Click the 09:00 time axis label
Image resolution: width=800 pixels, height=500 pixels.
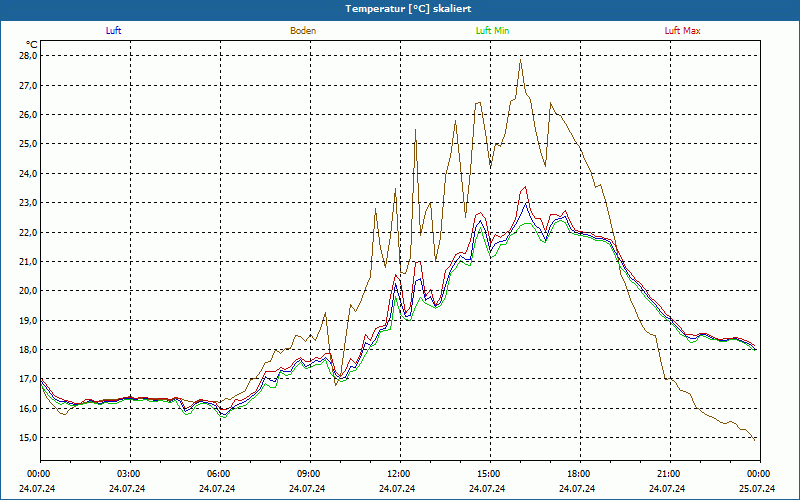(309, 474)
